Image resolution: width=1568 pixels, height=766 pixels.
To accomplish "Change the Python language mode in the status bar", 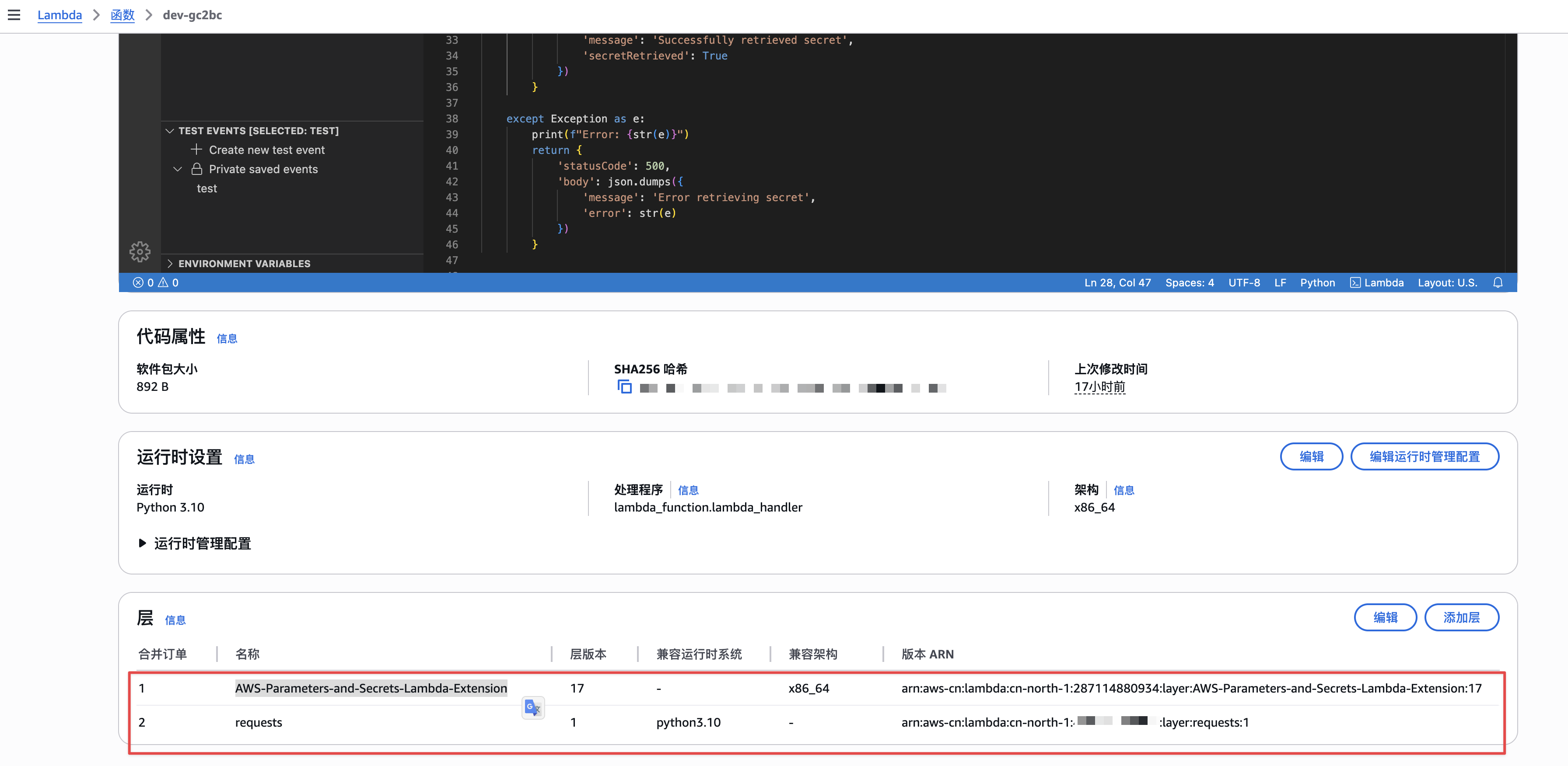I will click(1317, 282).
